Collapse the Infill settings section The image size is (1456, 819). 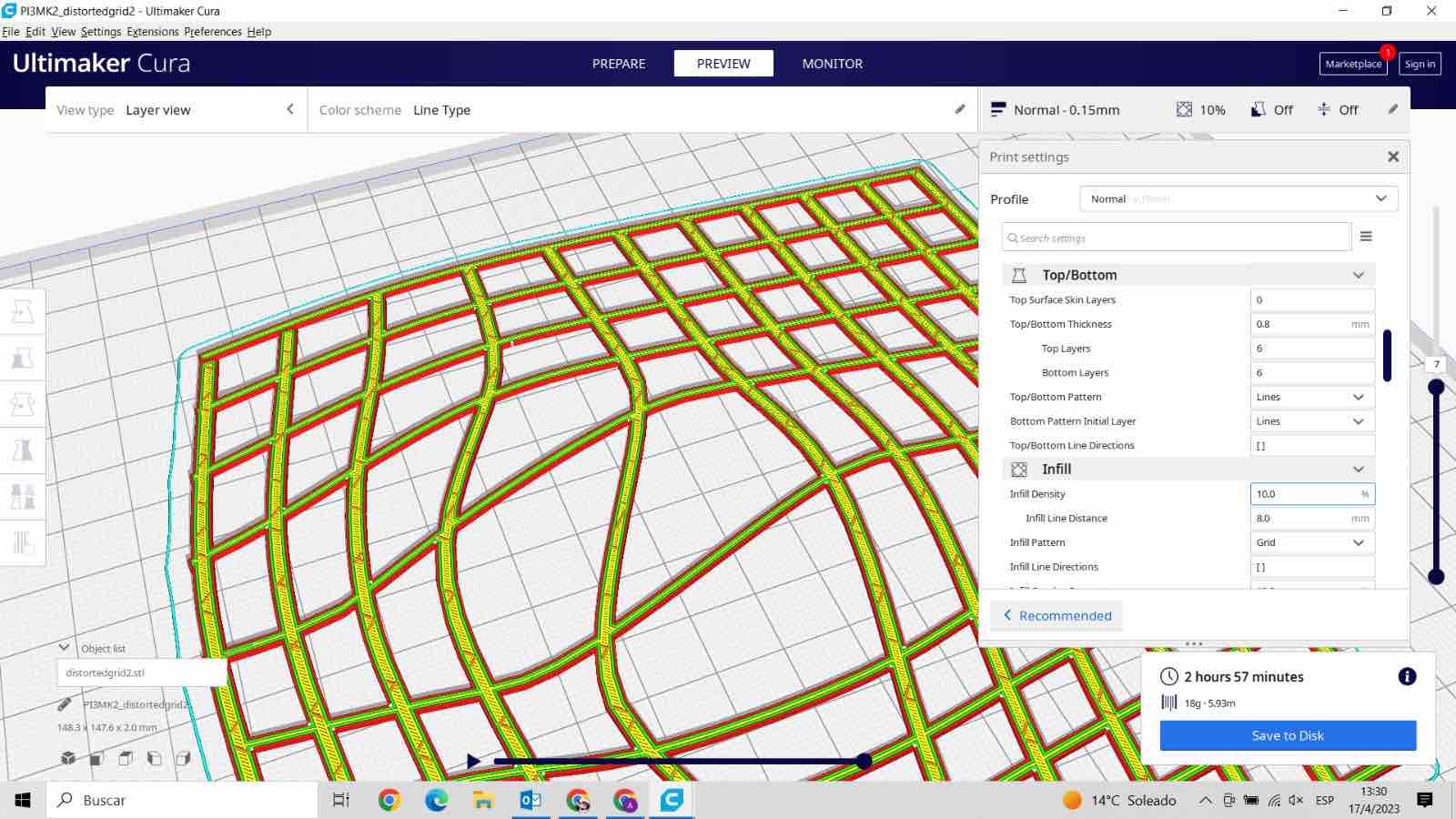click(x=1188, y=469)
